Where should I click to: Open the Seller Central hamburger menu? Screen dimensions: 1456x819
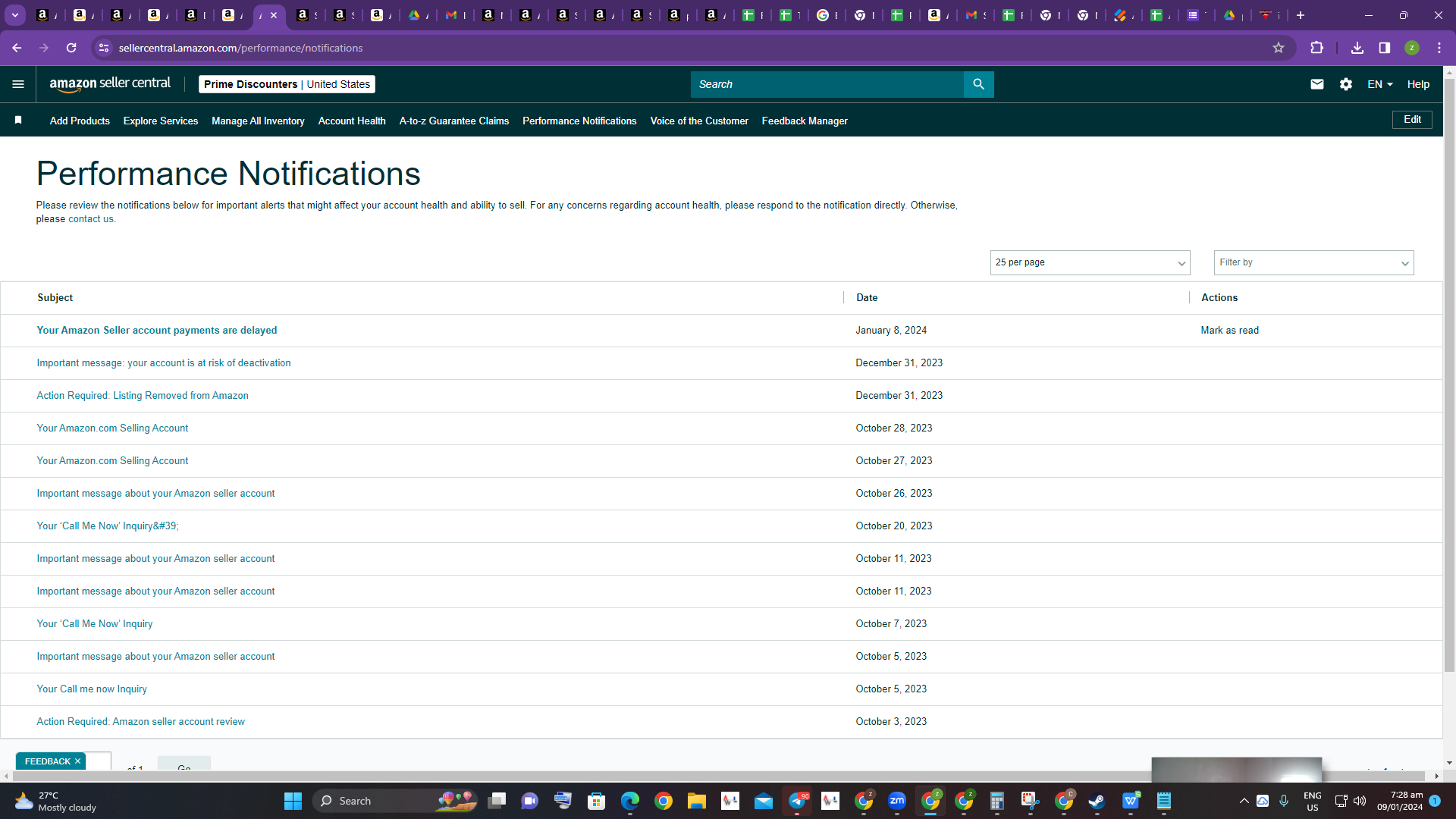click(x=18, y=84)
